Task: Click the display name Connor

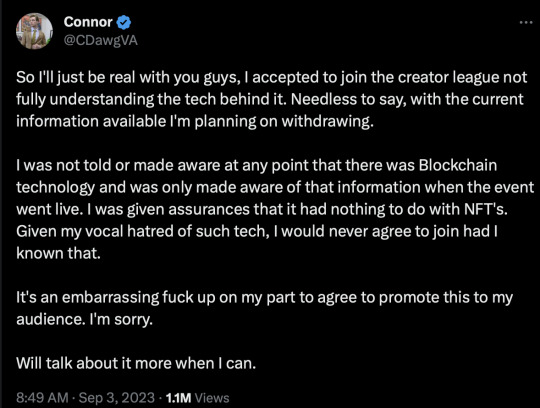Action: tap(88, 22)
